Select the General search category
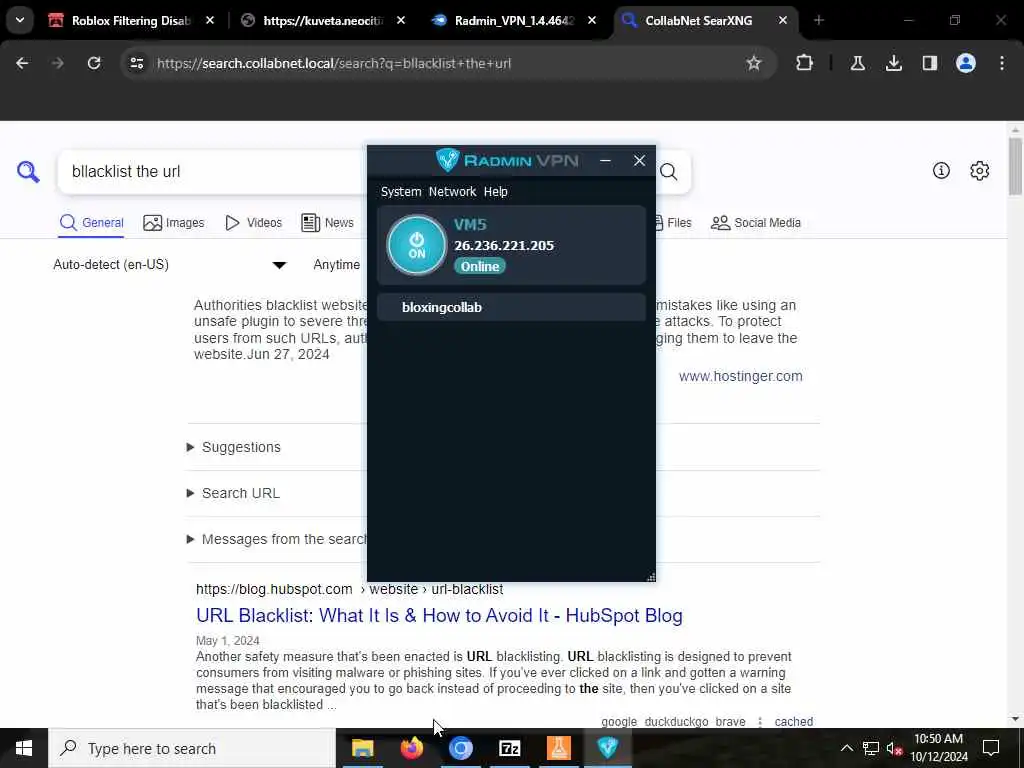The image size is (1024, 768). click(91, 223)
